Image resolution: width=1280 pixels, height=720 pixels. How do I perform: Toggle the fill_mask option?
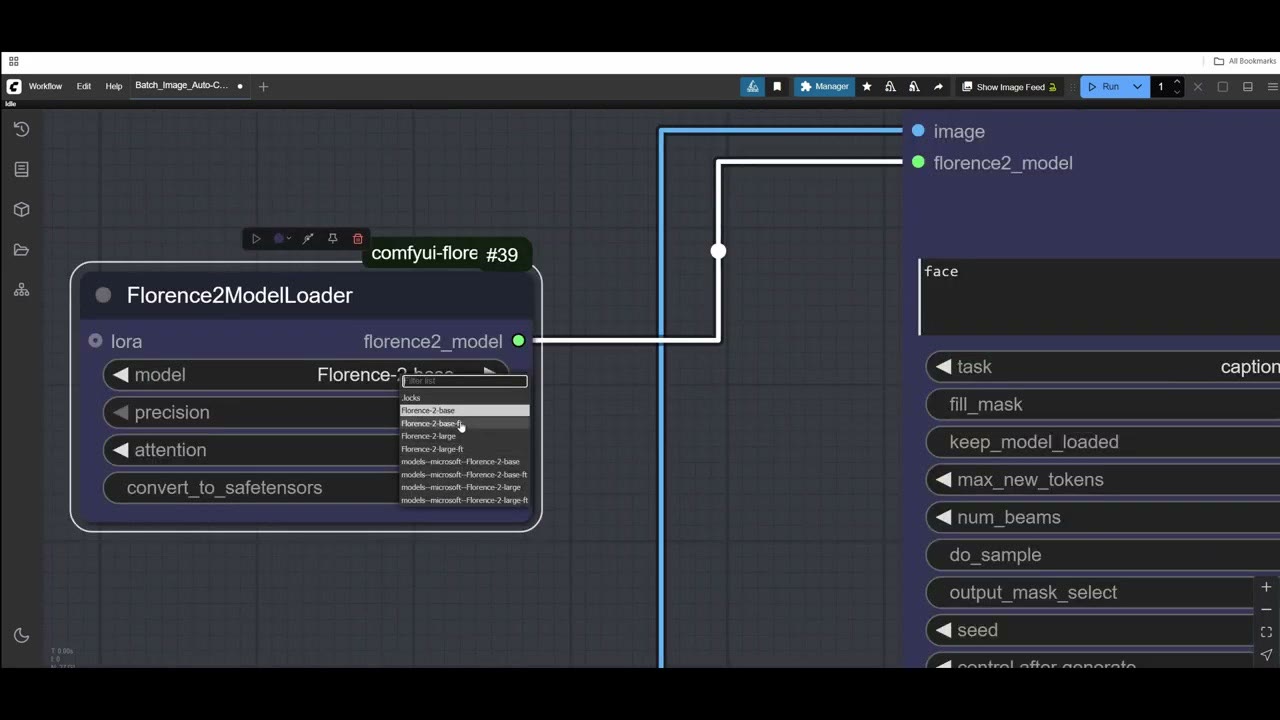tap(1103, 405)
